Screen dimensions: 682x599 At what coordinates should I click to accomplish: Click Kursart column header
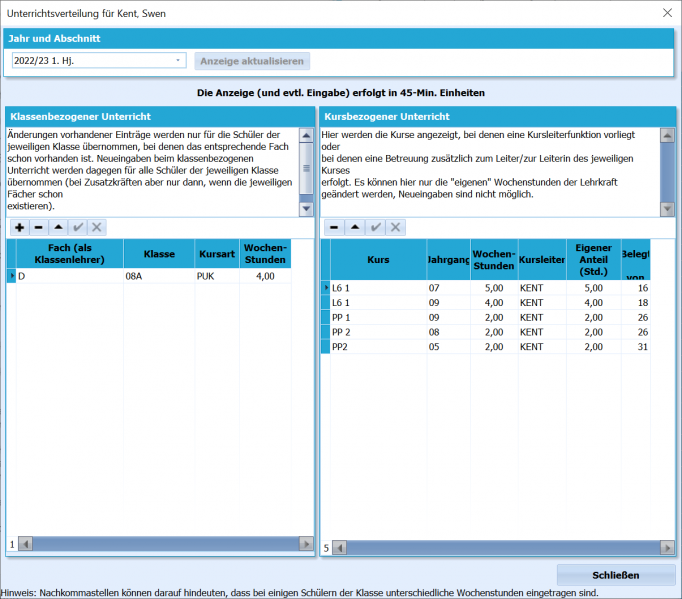point(217,254)
